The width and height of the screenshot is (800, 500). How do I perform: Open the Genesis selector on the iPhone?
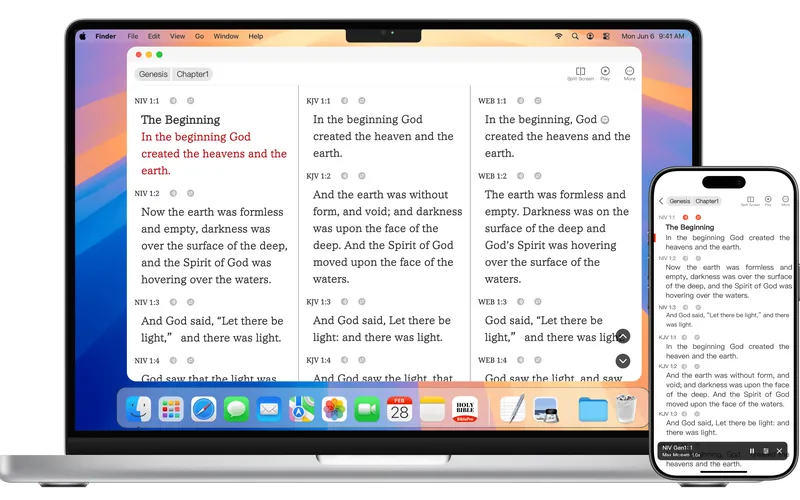[680, 201]
